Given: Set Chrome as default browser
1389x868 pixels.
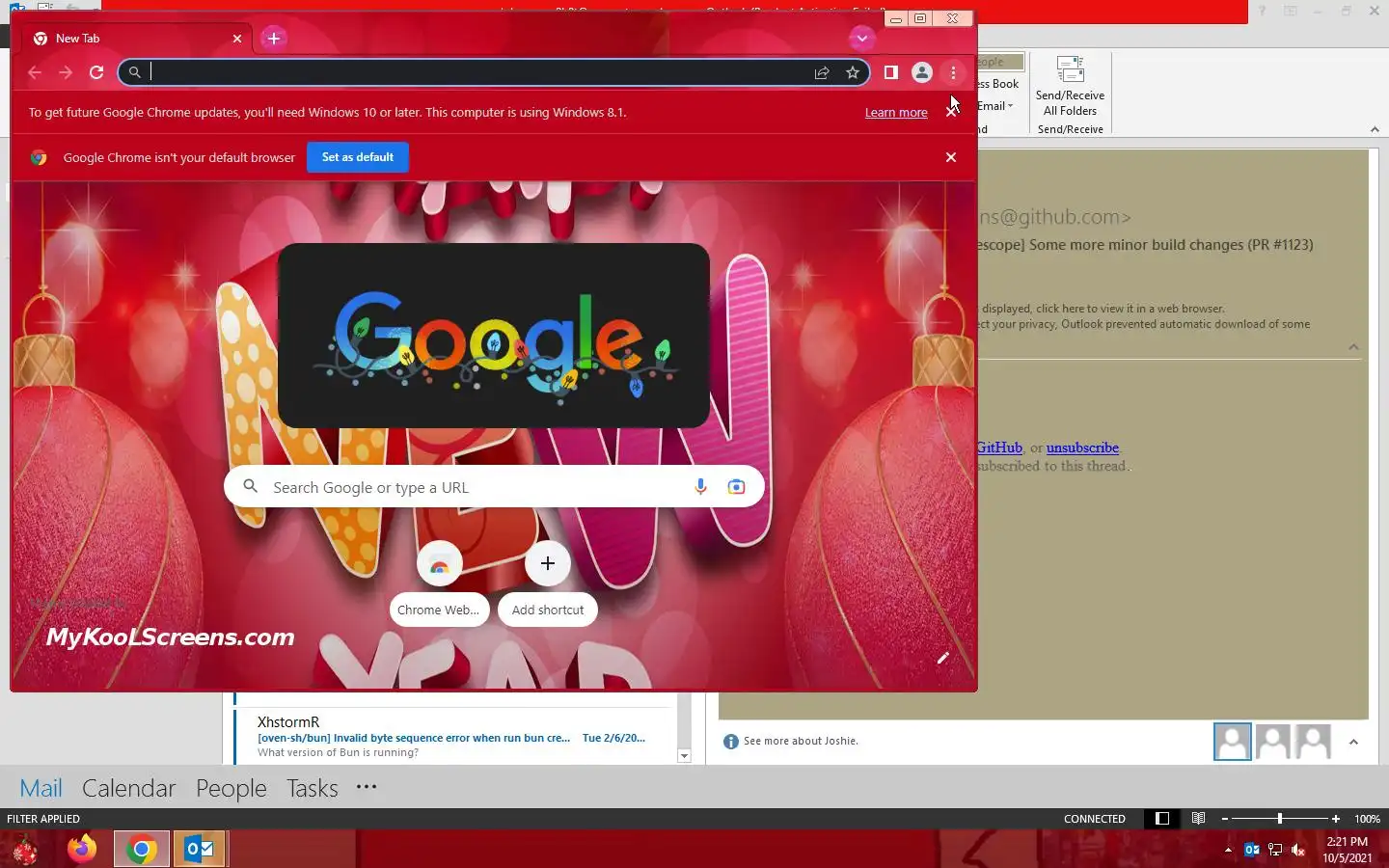Looking at the screenshot, I should pyautogui.click(x=358, y=157).
